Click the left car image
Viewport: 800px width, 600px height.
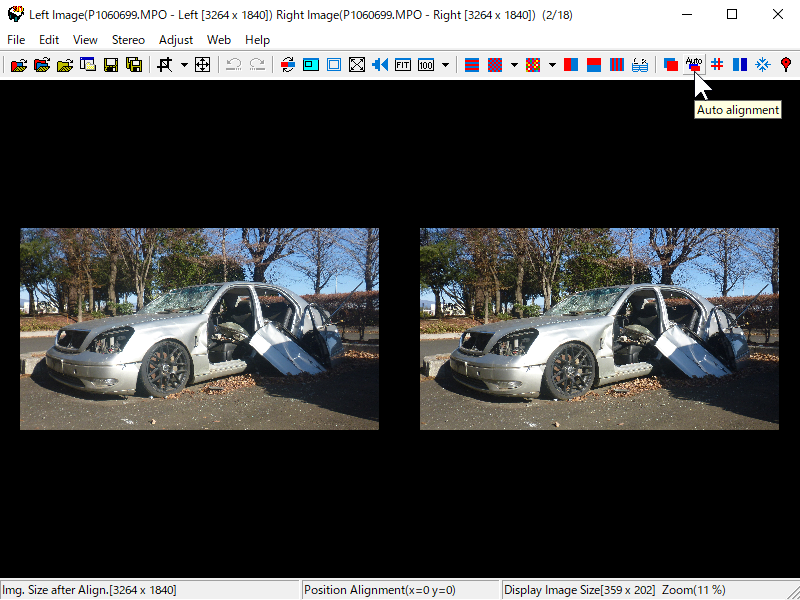(199, 329)
